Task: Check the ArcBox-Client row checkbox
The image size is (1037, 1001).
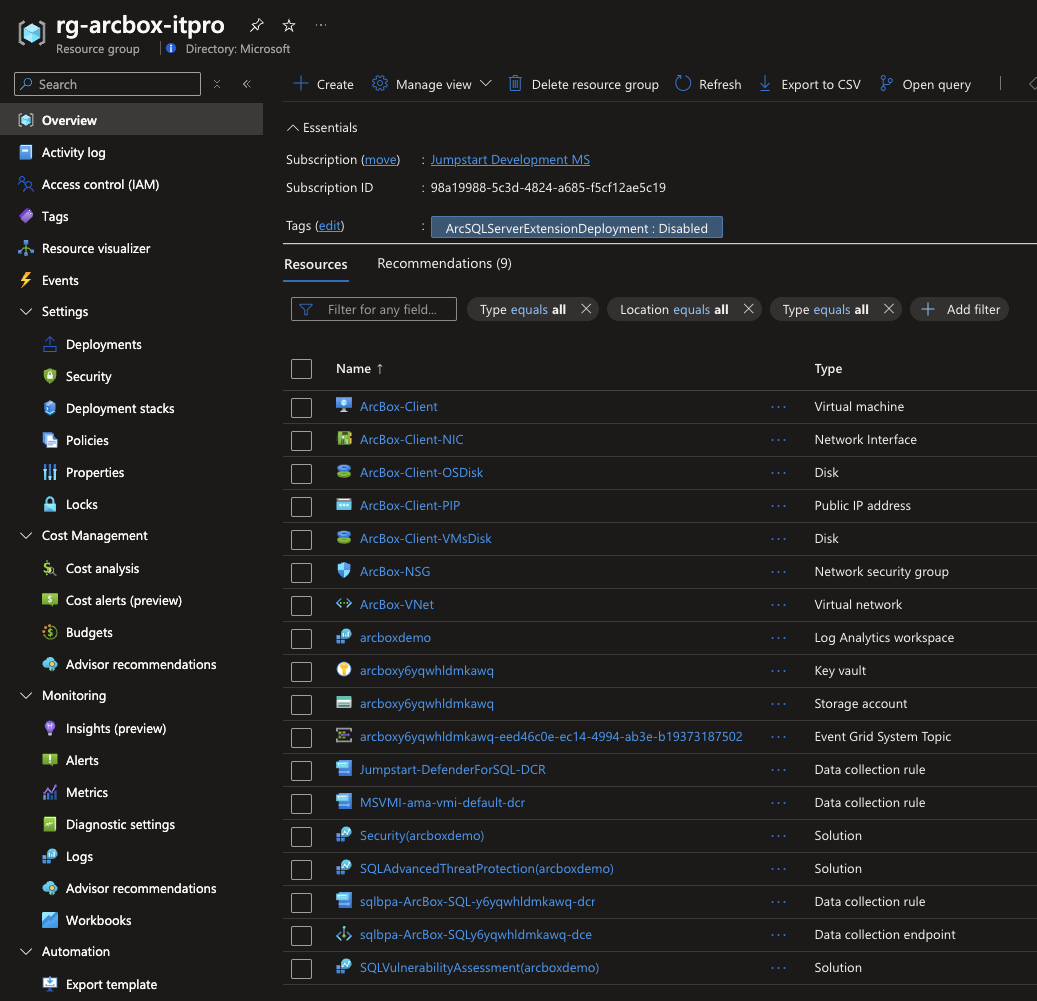Action: click(x=302, y=407)
